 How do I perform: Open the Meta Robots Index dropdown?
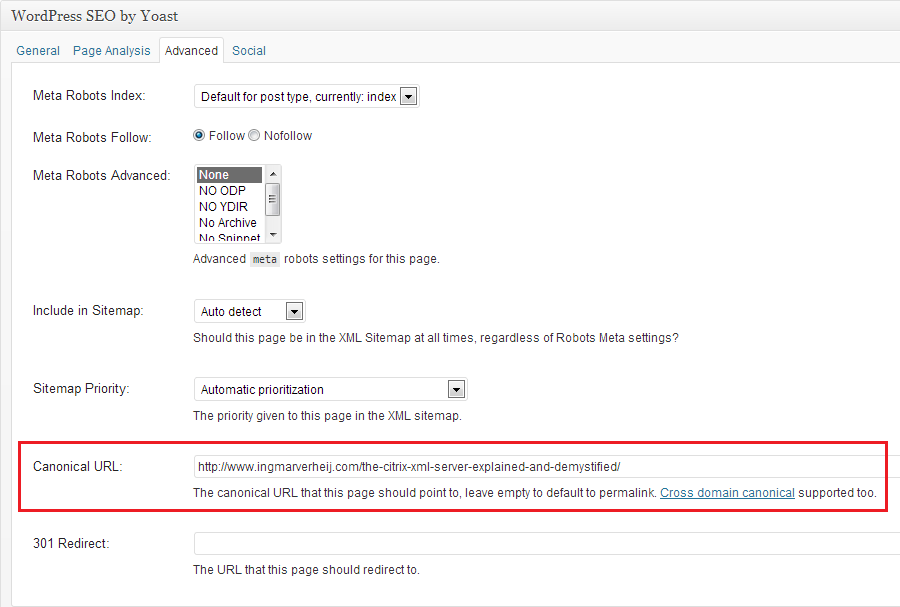point(306,97)
